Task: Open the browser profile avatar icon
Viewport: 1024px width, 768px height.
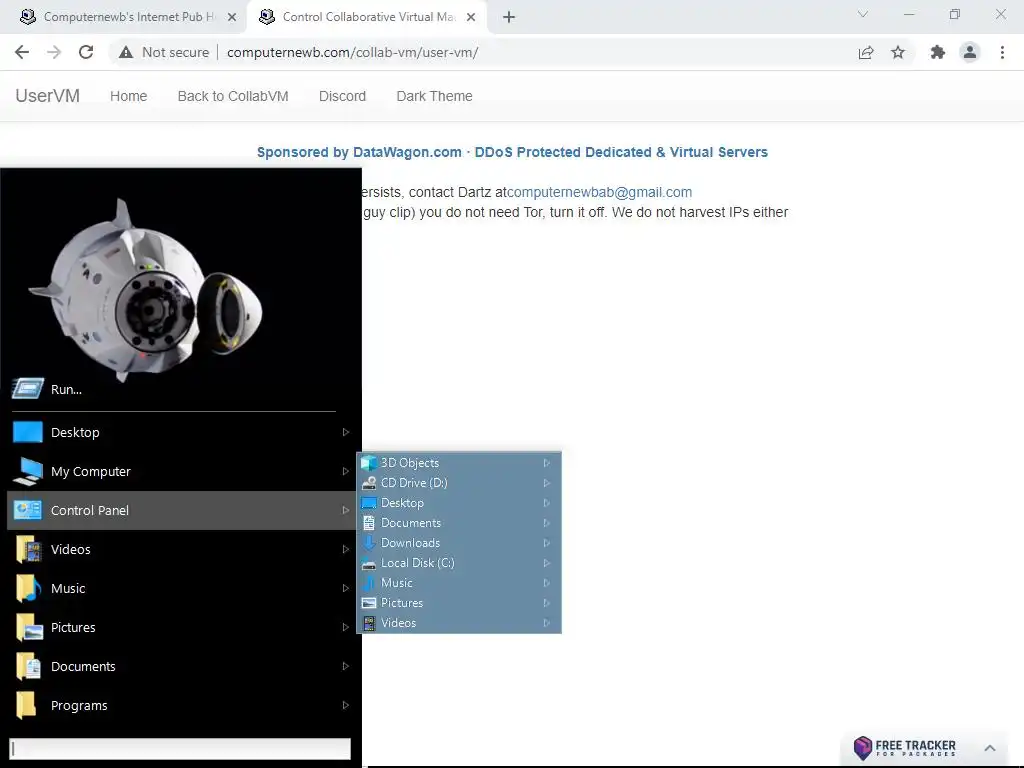Action: (x=970, y=52)
